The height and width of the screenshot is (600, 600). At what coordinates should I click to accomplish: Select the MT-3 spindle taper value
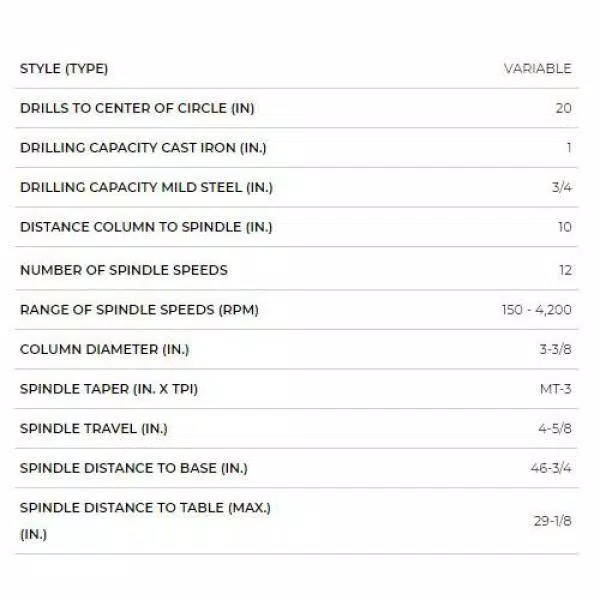coord(555,389)
